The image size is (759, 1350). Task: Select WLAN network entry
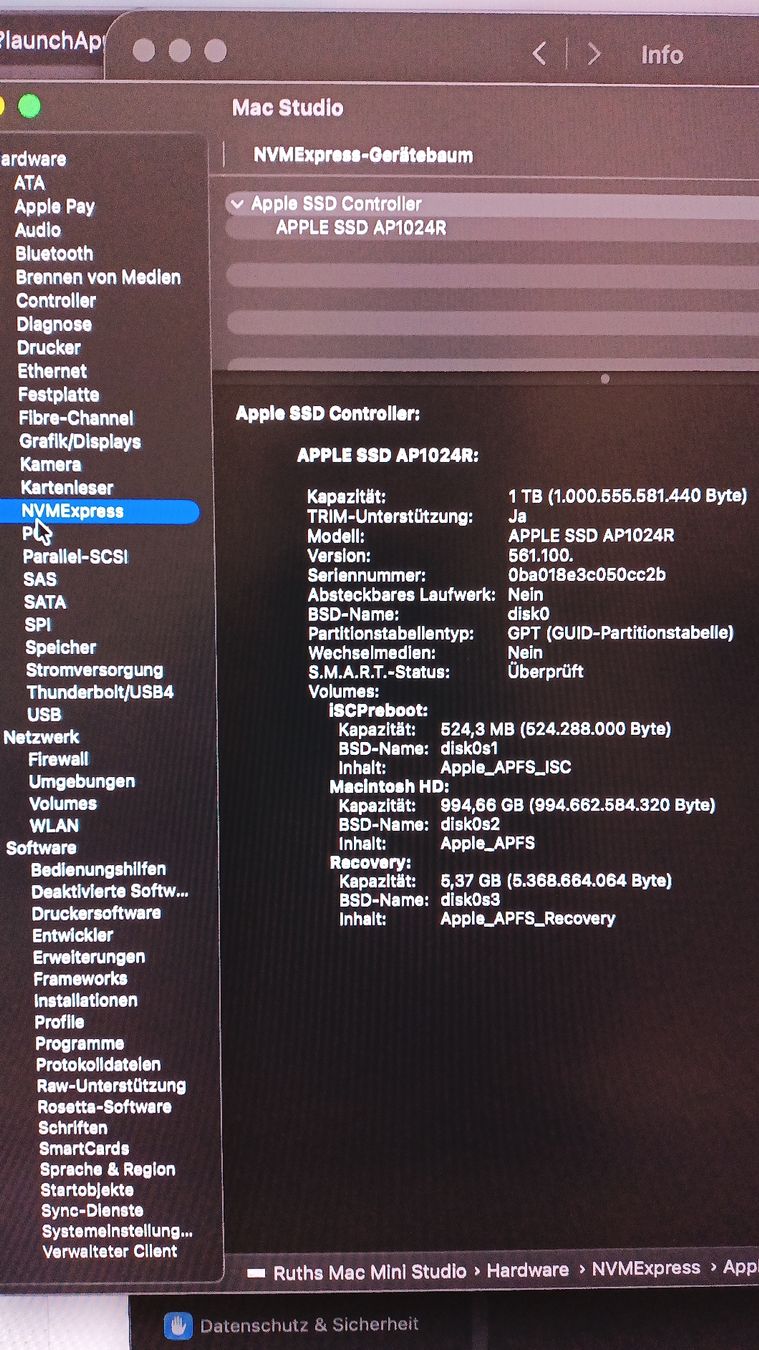(54, 826)
